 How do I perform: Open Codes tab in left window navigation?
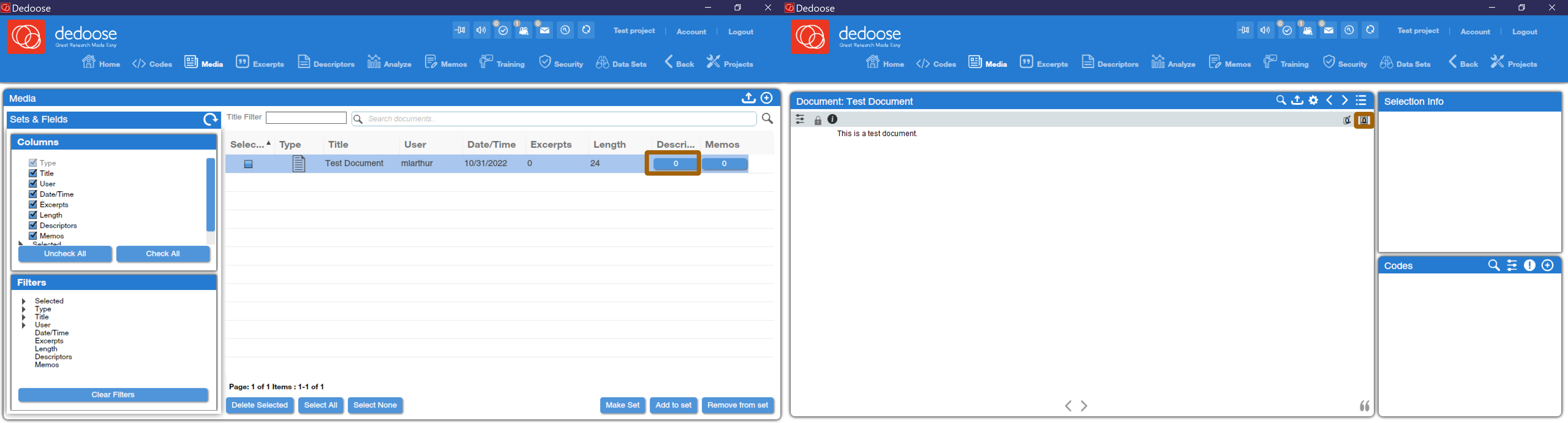pyautogui.click(x=152, y=63)
